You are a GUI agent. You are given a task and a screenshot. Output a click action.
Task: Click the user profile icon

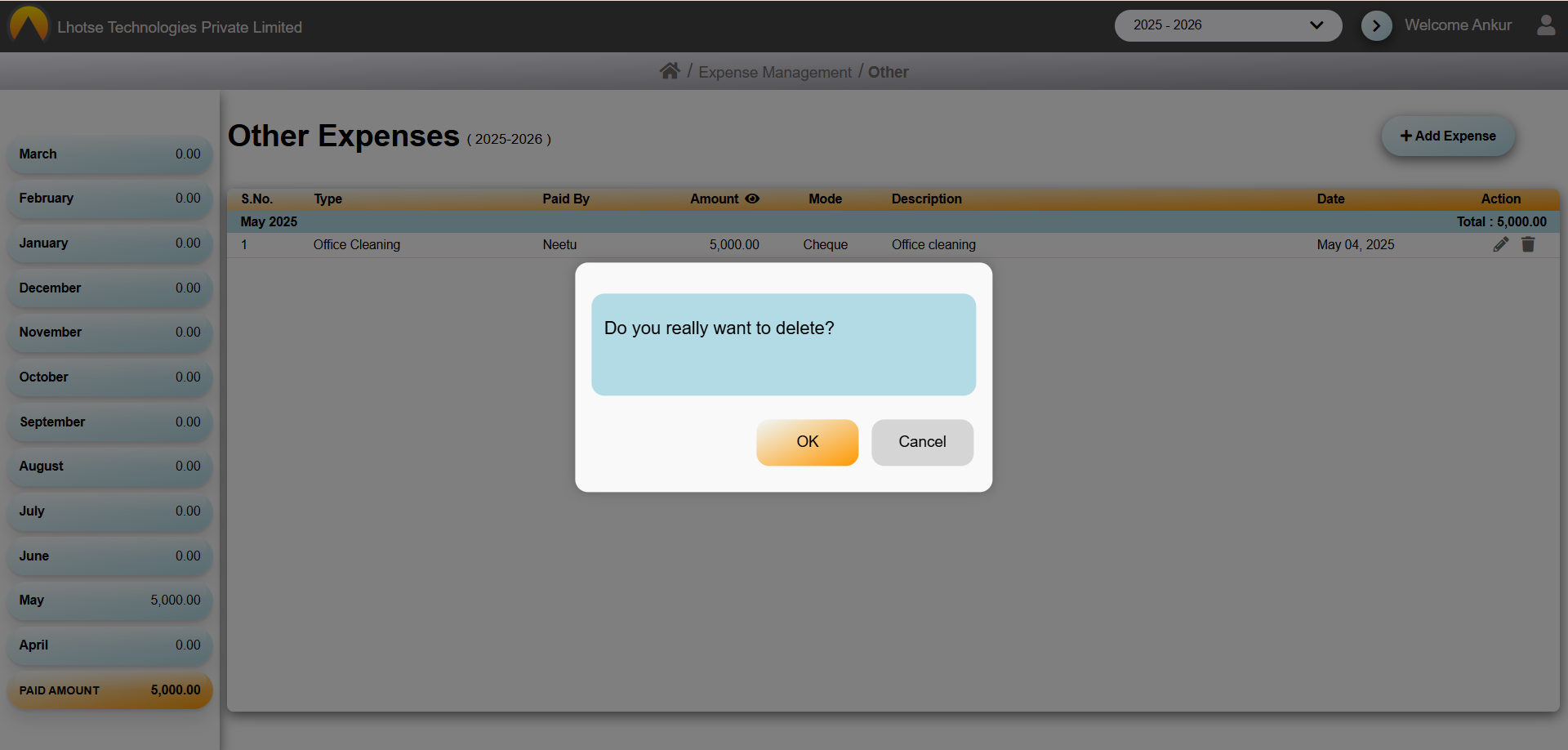[x=1546, y=25]
